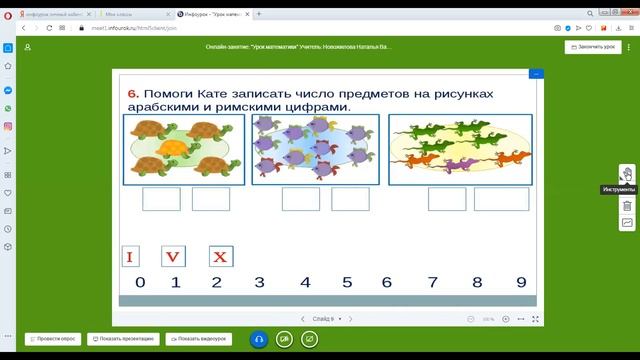Open the sidebar extensions cube icon
This screenshot has width=640, height=360.
pyautogui.click(x=8, y=247)
